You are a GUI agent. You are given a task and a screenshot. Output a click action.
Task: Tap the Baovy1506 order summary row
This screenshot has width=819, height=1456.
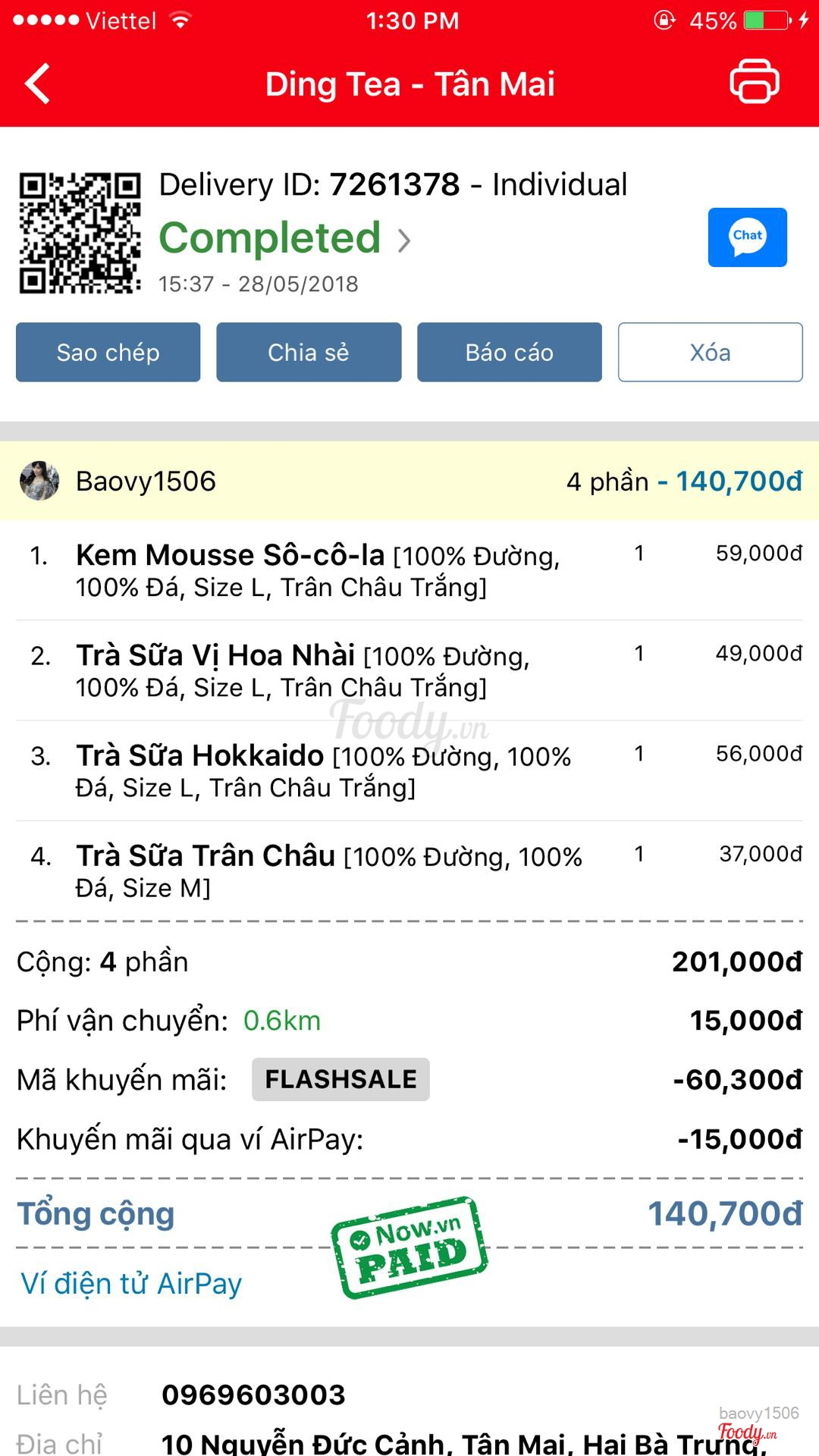409,481
